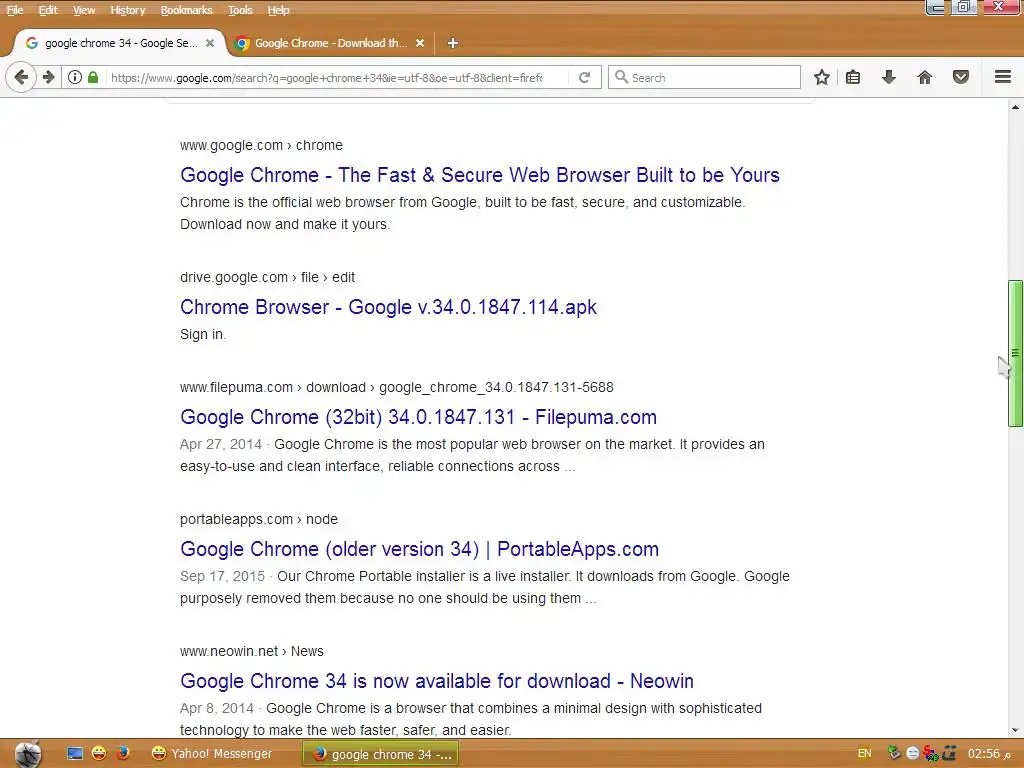1024x768 pixels.
Task: Click the 'www.neowin.net › News' breadcrumb
Action: click(x=252, y=651)
